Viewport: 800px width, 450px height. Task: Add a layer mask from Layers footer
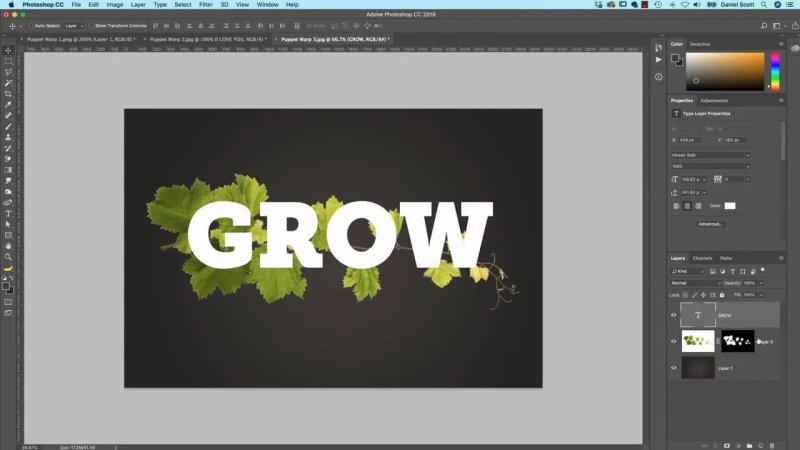[727, 445]
